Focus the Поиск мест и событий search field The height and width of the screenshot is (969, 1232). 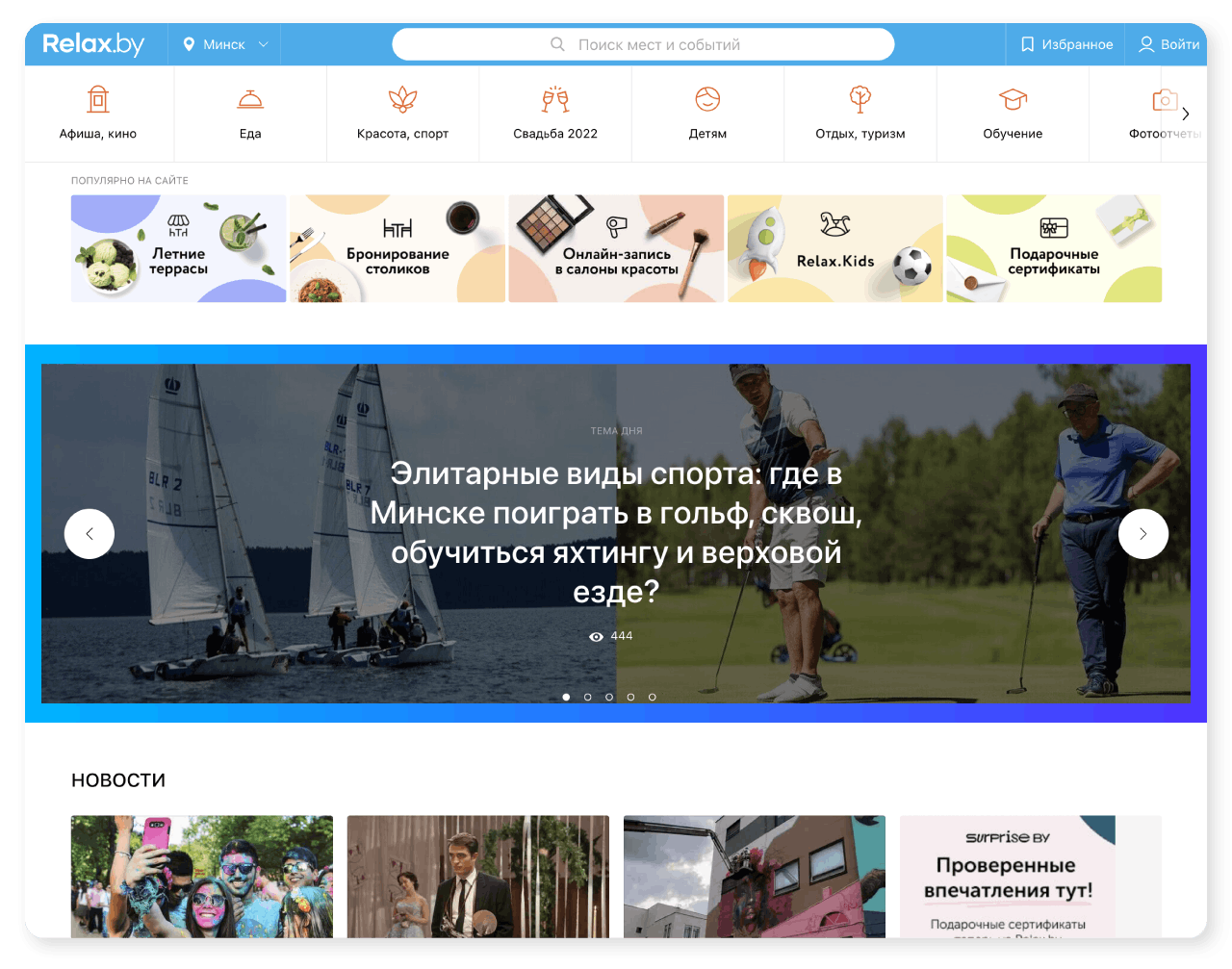(x=643, y=44)
